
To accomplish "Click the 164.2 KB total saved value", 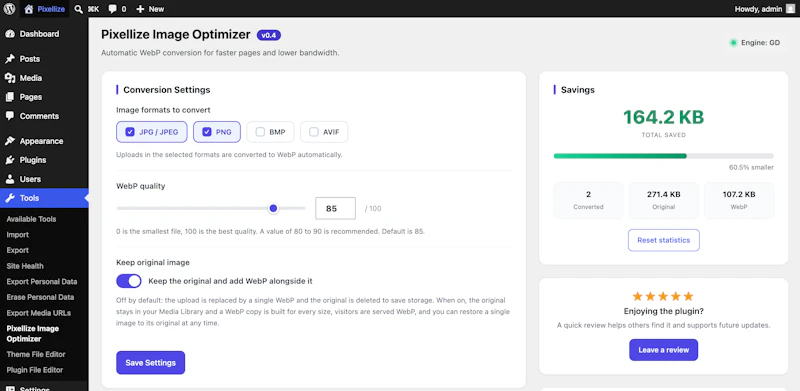I will pos(663,117).
